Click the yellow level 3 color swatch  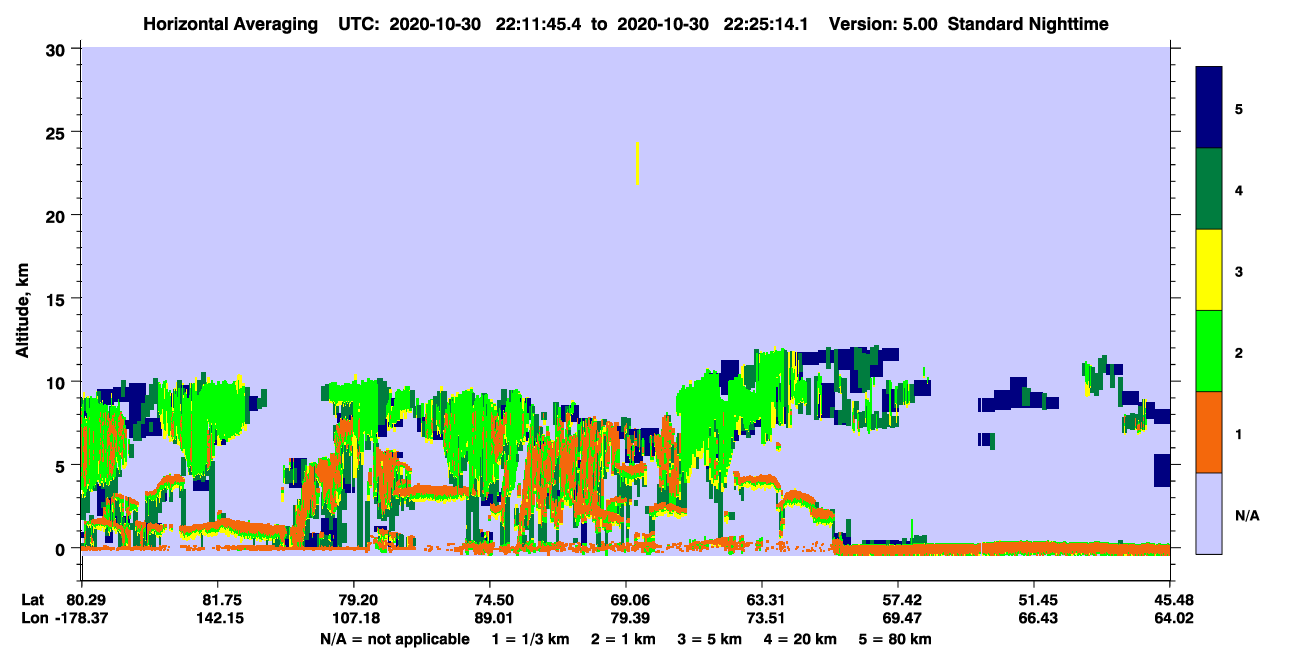tap(1209, 270)
